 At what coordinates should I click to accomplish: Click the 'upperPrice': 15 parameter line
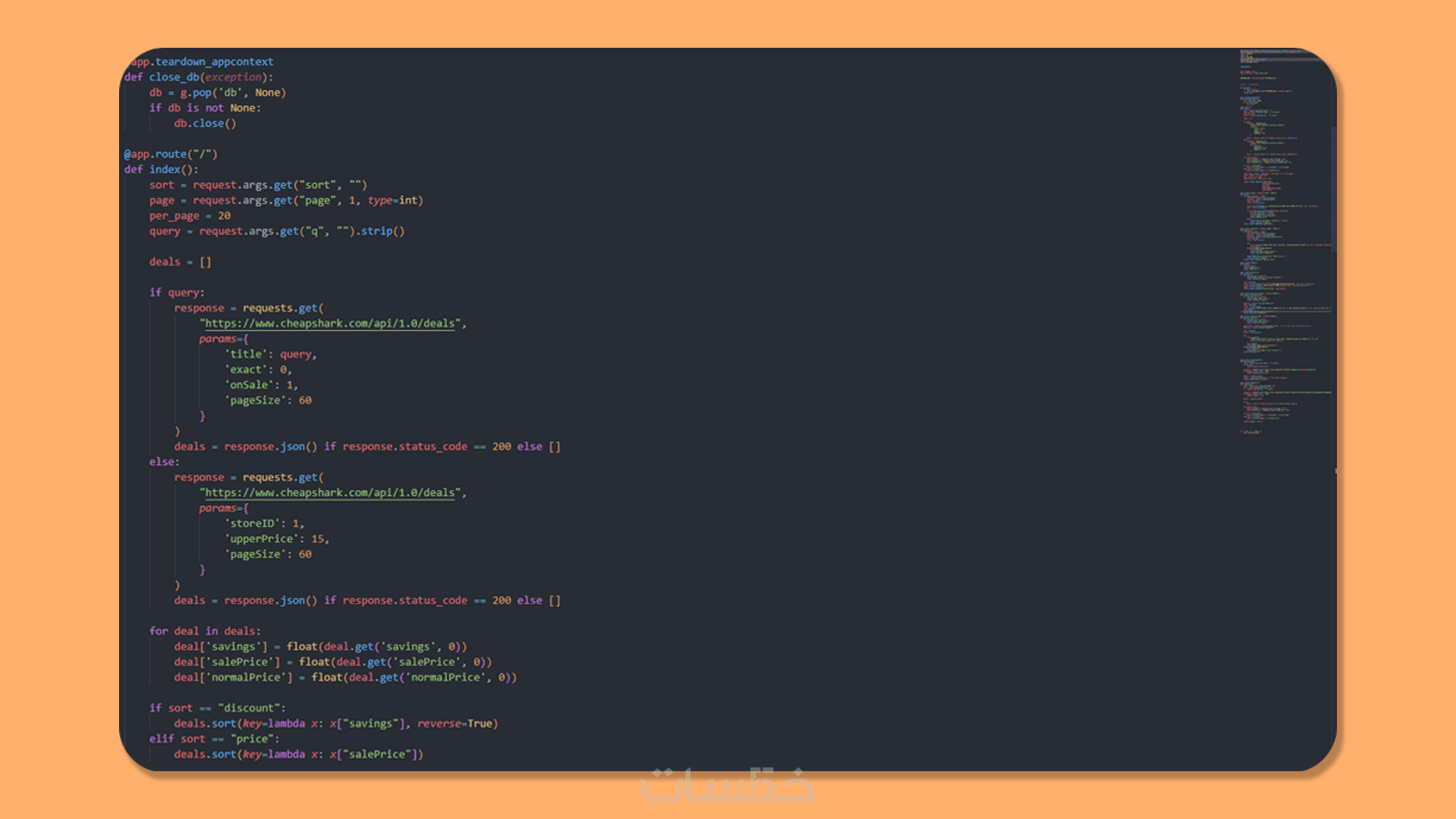tap(277, 539)
